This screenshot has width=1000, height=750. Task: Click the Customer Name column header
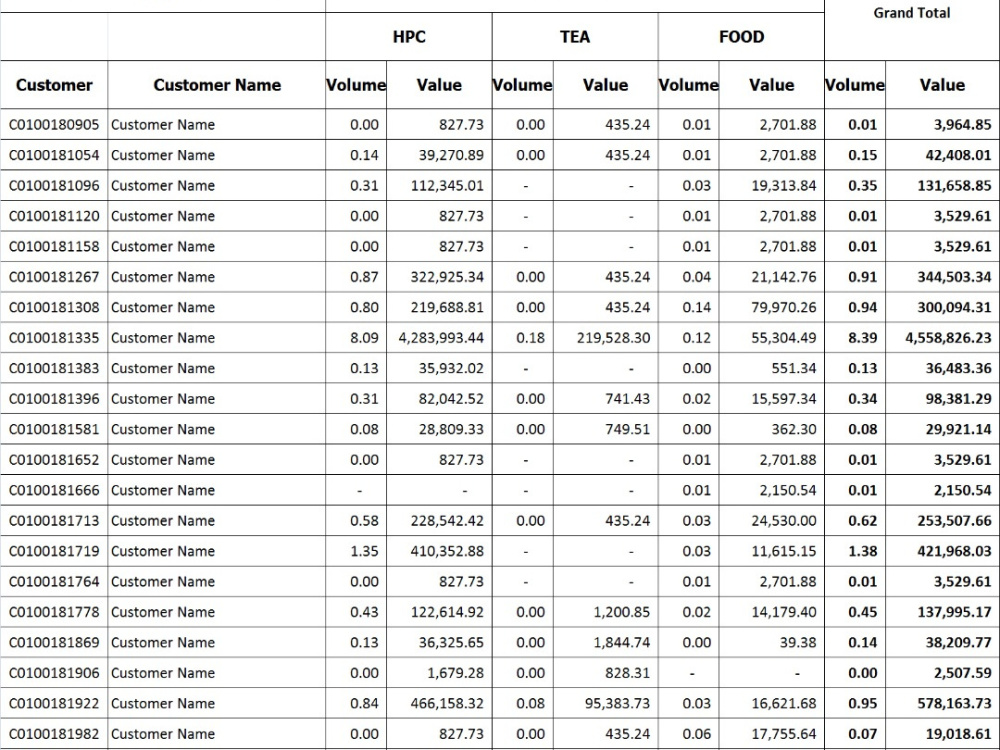(217, 85)
